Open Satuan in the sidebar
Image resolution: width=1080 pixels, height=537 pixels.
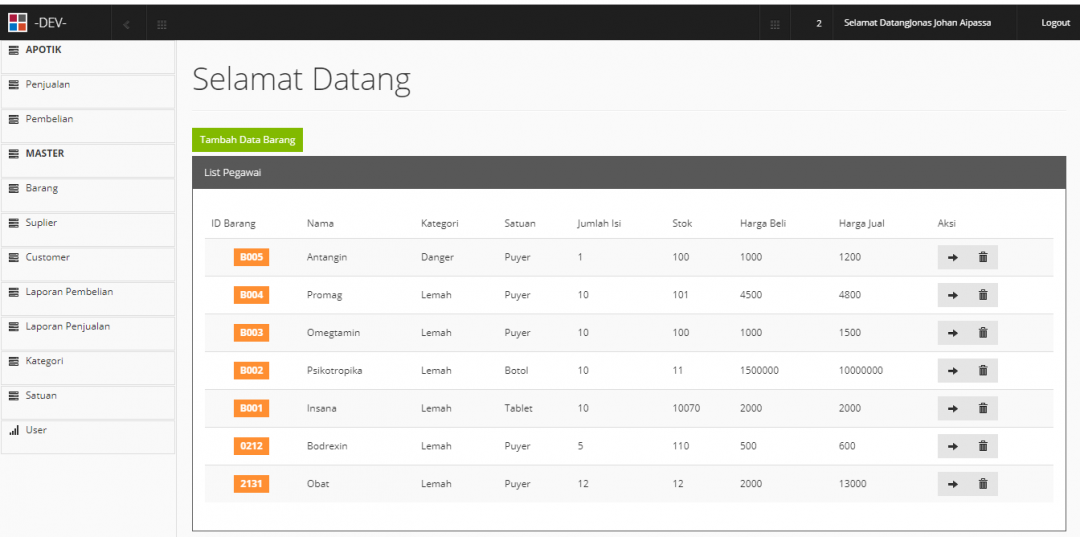point(88,403)
